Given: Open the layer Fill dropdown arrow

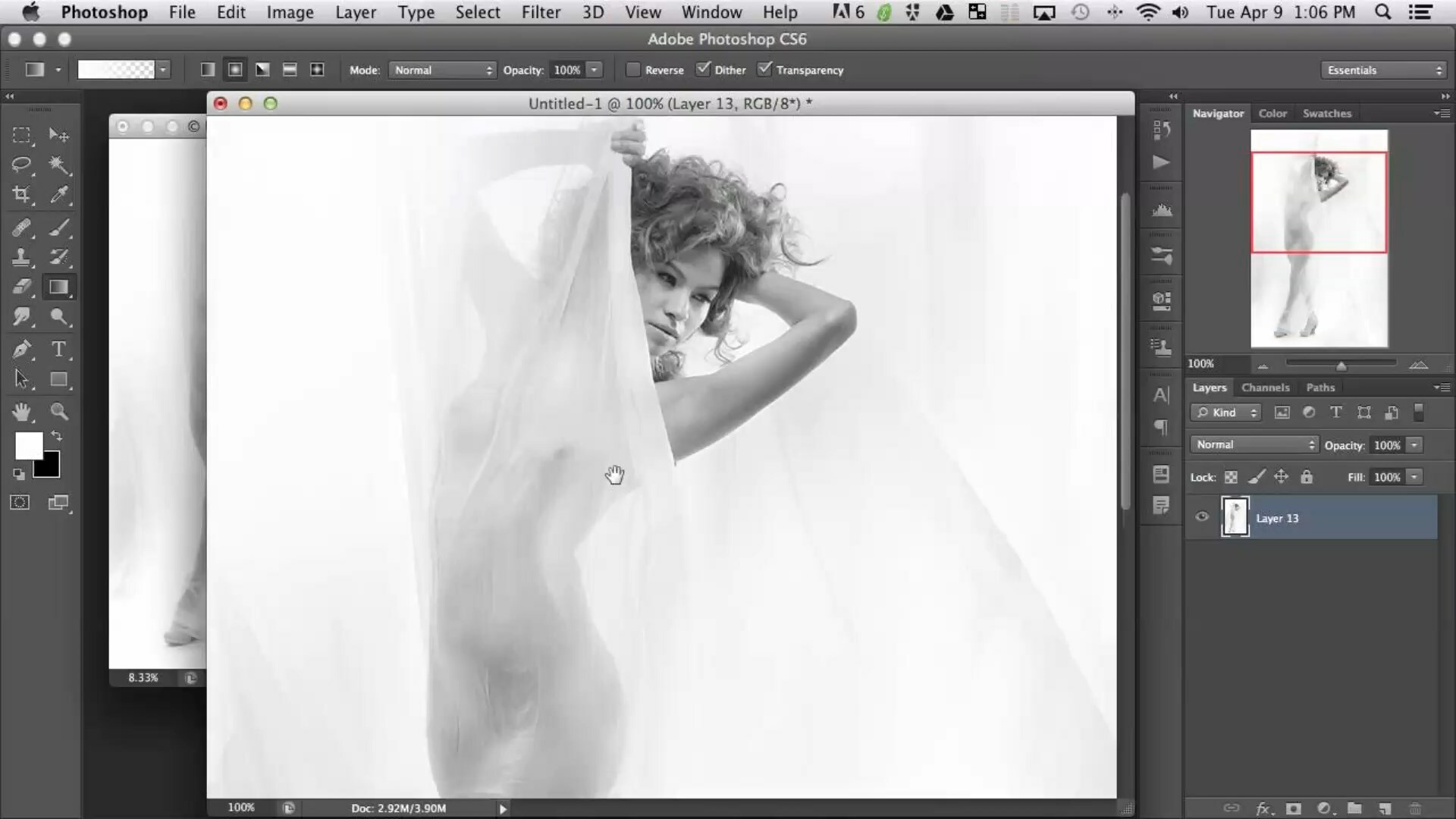Looking at the screenshot, I should tap(1414, 477).
